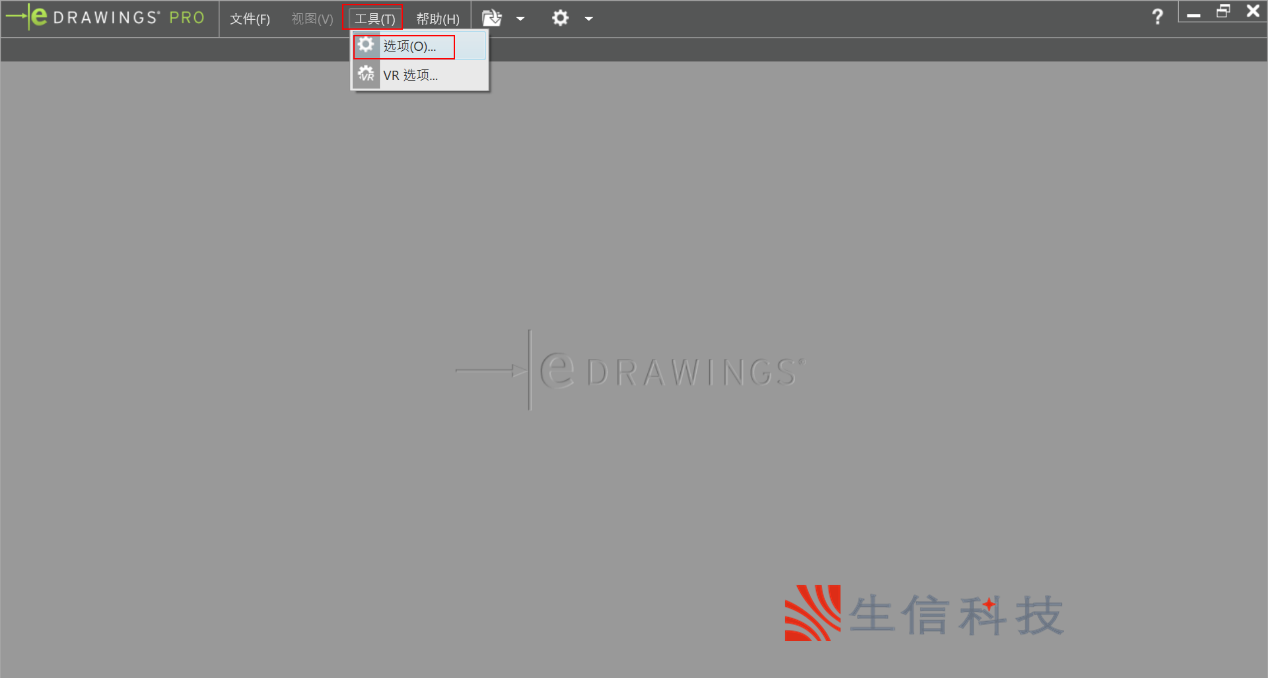Choose 选项(O)... from the menu
This screenshot has width=1268, height=678.
click(420, 46)
